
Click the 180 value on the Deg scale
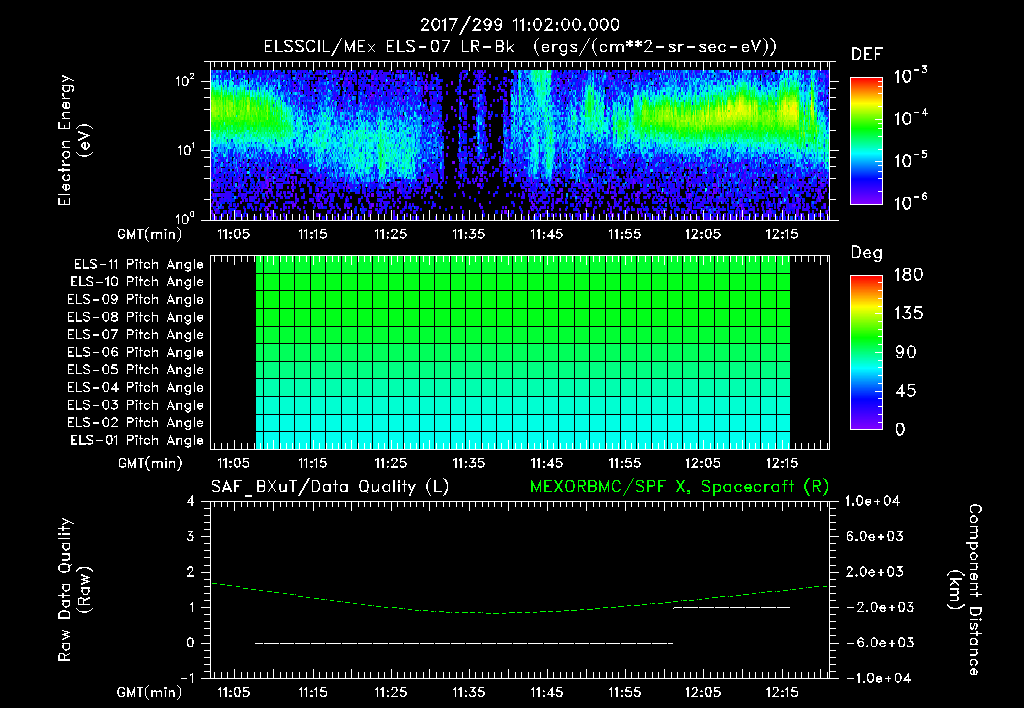908,274
